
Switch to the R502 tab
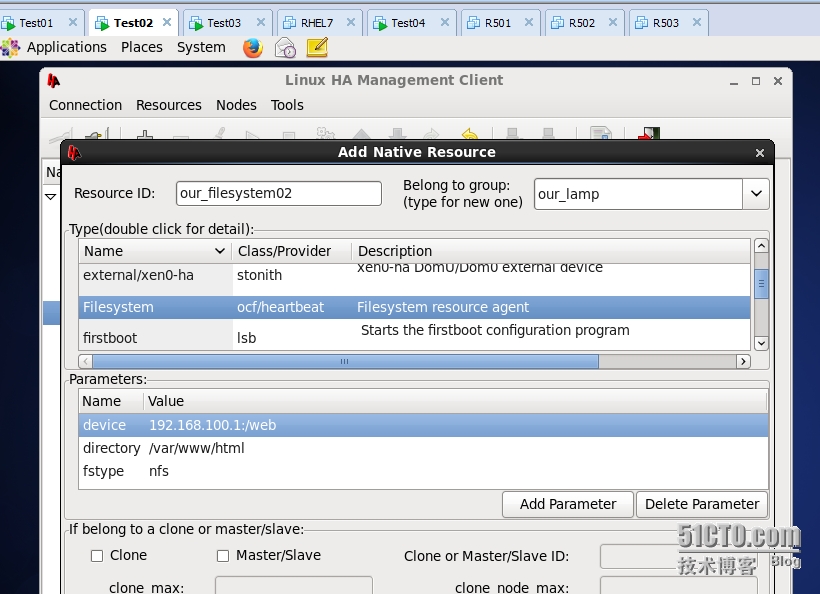[582, 23]
